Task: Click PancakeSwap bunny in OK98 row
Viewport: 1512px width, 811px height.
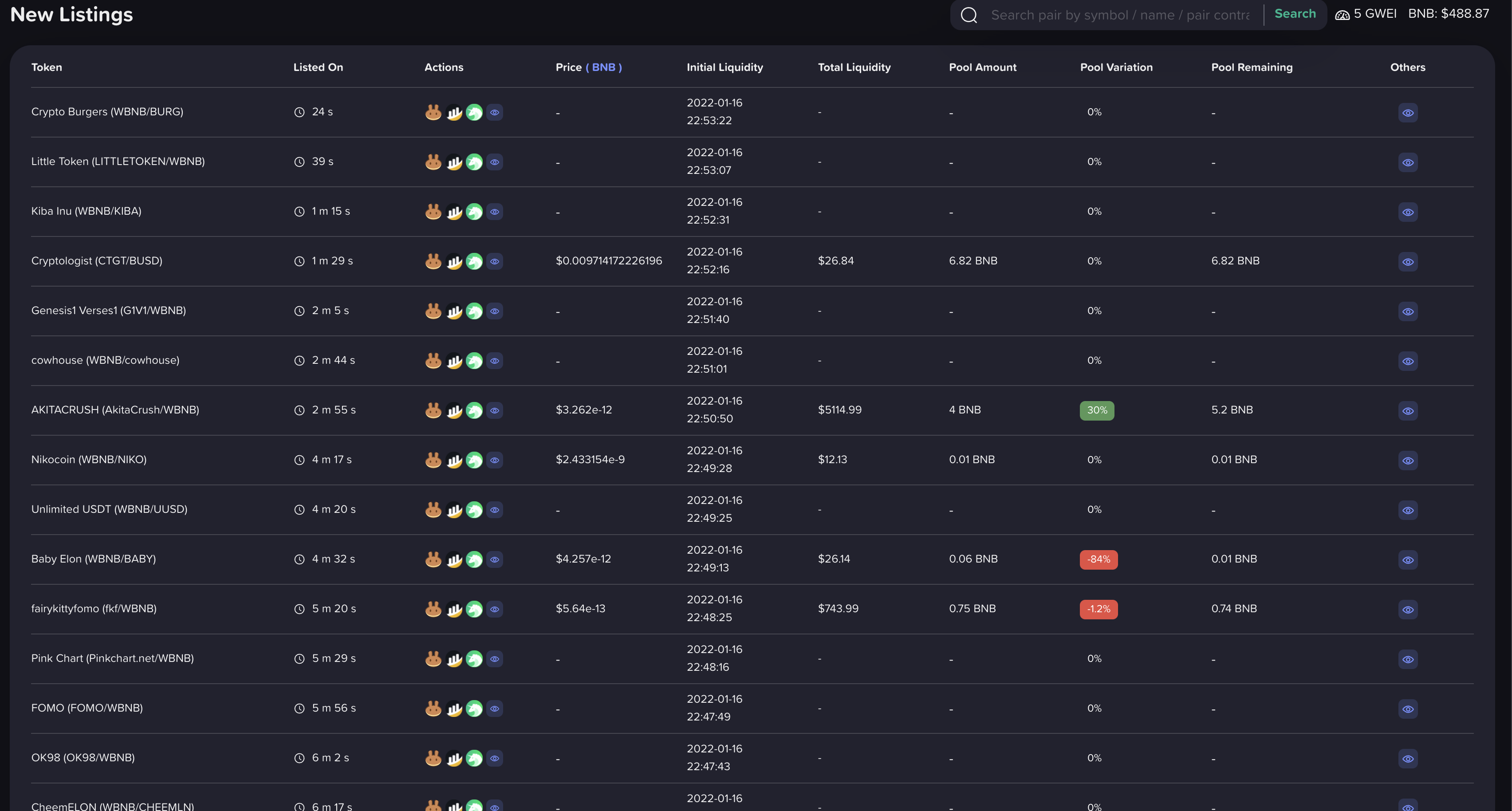Action: [433, 758]
